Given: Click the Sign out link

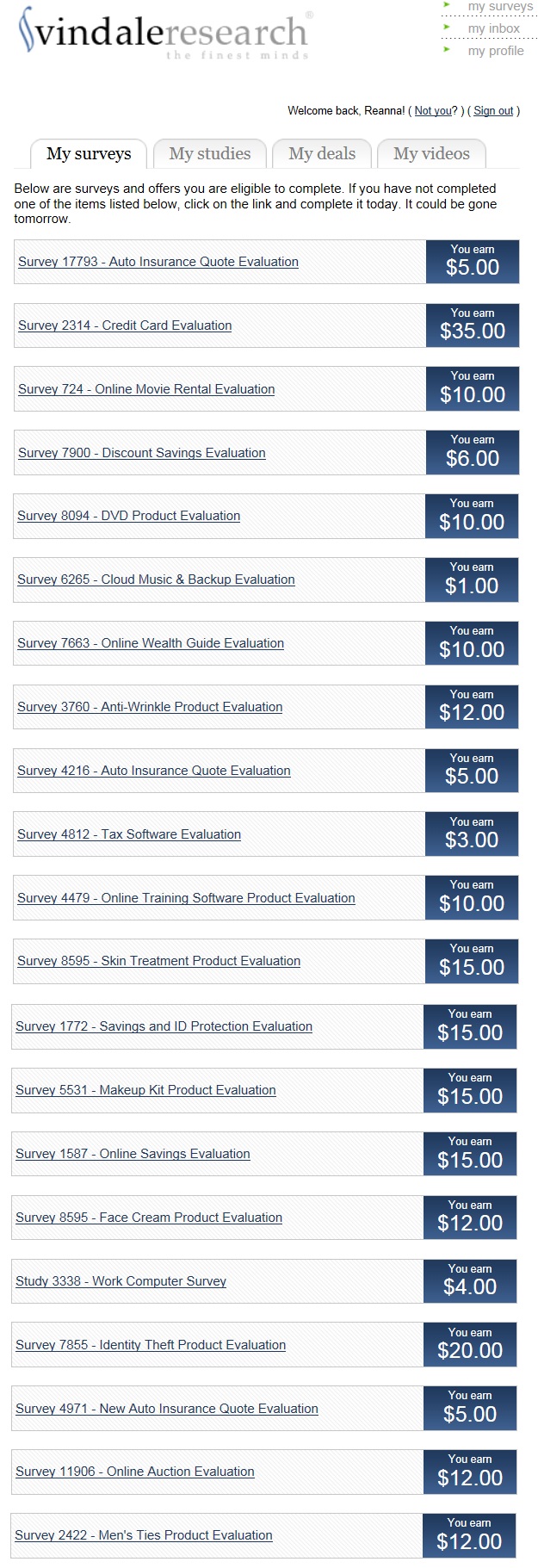Looking at the screenshot, I should tap(493, 111).
